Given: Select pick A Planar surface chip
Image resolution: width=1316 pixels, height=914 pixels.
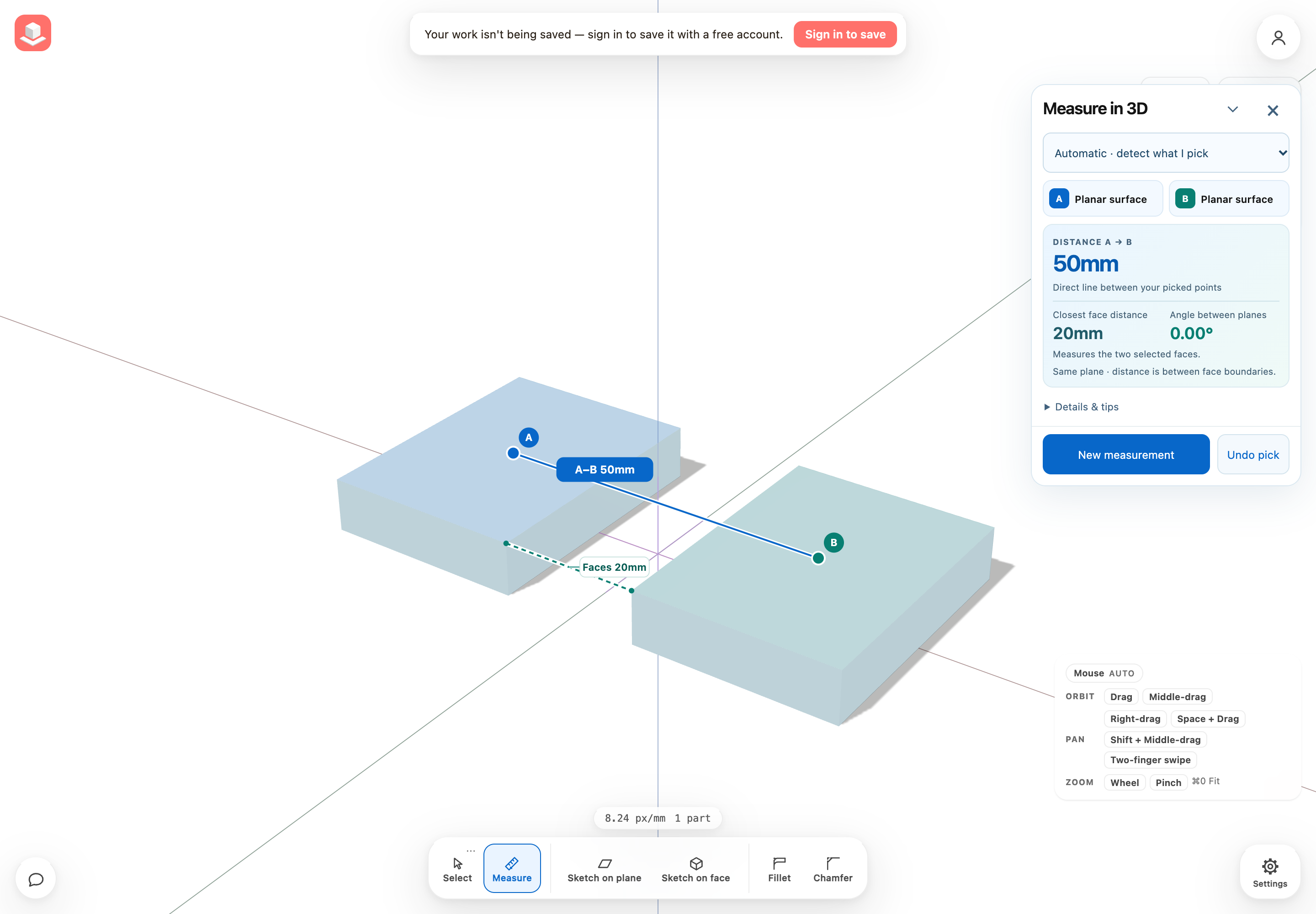Looking at the screenshot, I should pos(1103,199).
